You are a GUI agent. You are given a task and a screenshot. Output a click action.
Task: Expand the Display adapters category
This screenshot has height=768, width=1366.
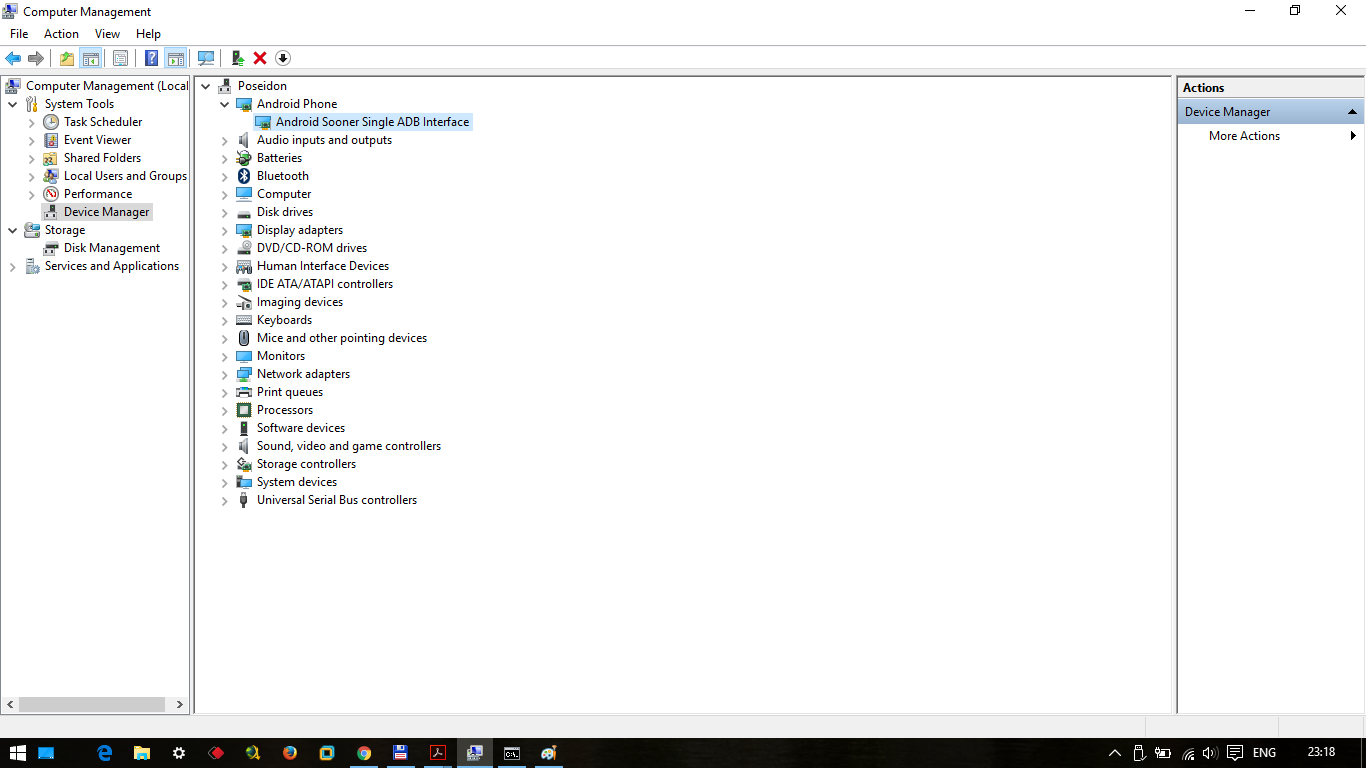point(225,230)
